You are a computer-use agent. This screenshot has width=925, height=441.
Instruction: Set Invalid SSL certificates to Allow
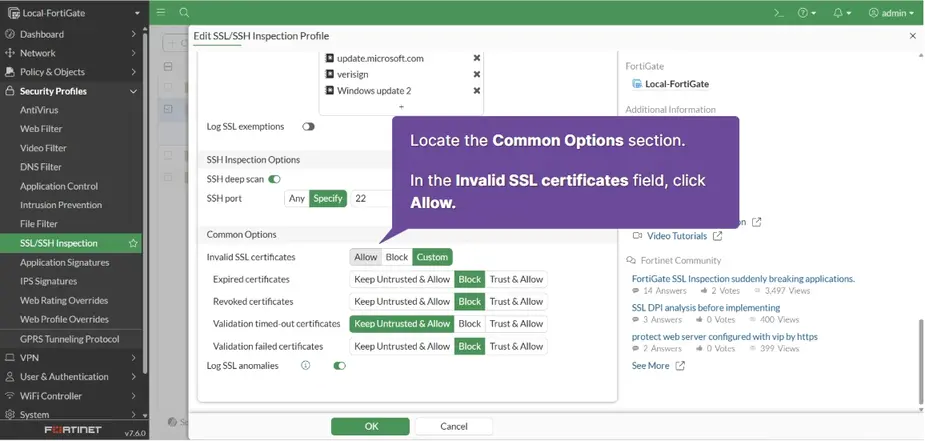[x=366, y=257]
